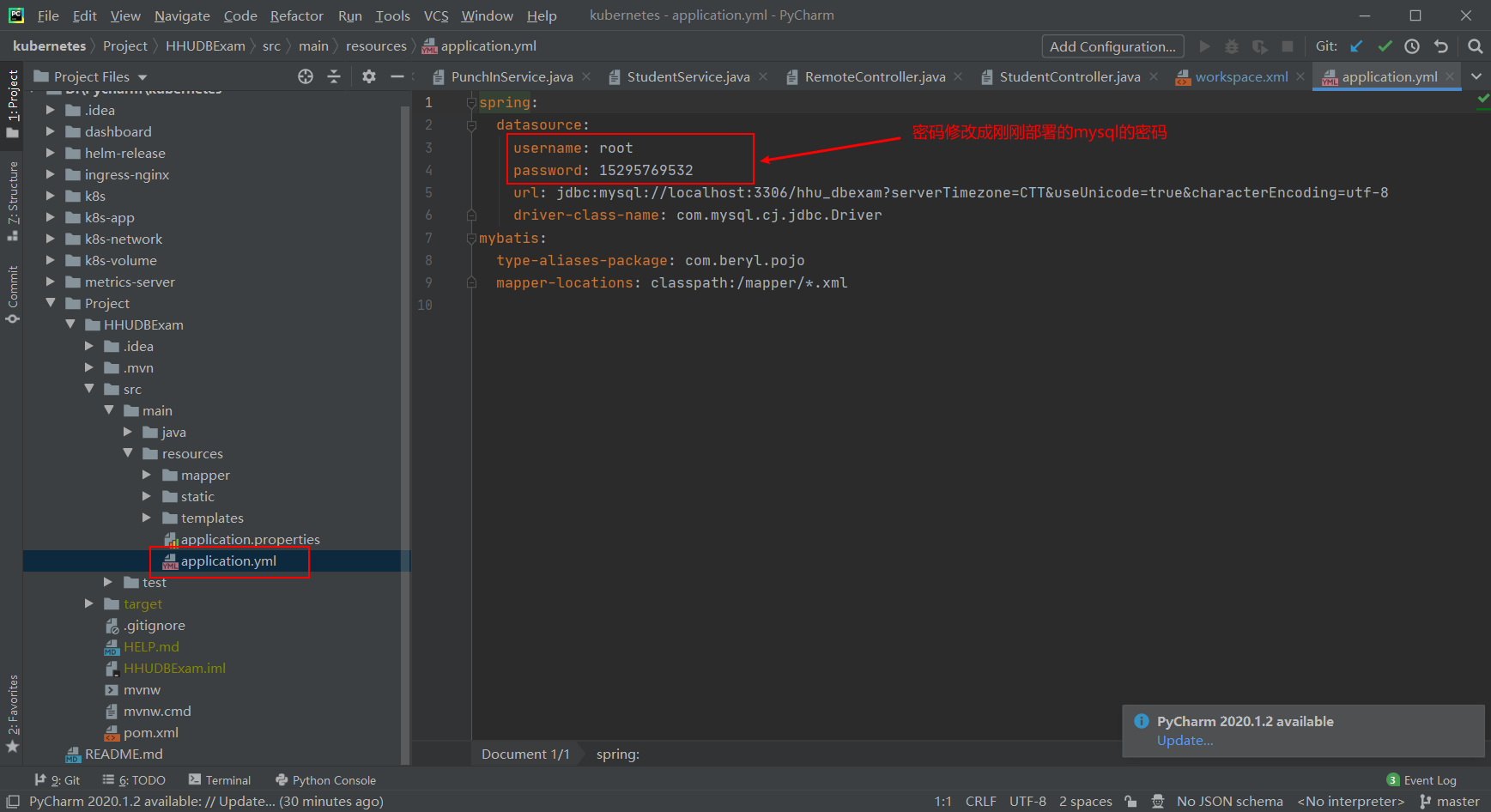Open the Refactor menu
This screenshot has height=812, width=1491.
pyautogui.click(x=296, y=15)
